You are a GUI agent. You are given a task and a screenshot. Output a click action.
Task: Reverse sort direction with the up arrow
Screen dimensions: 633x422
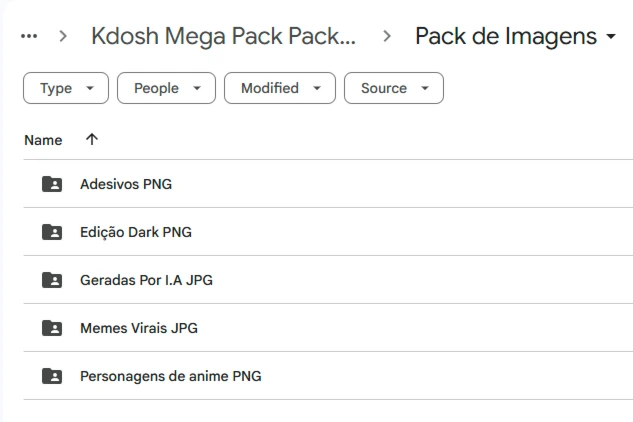coord(92,139)
